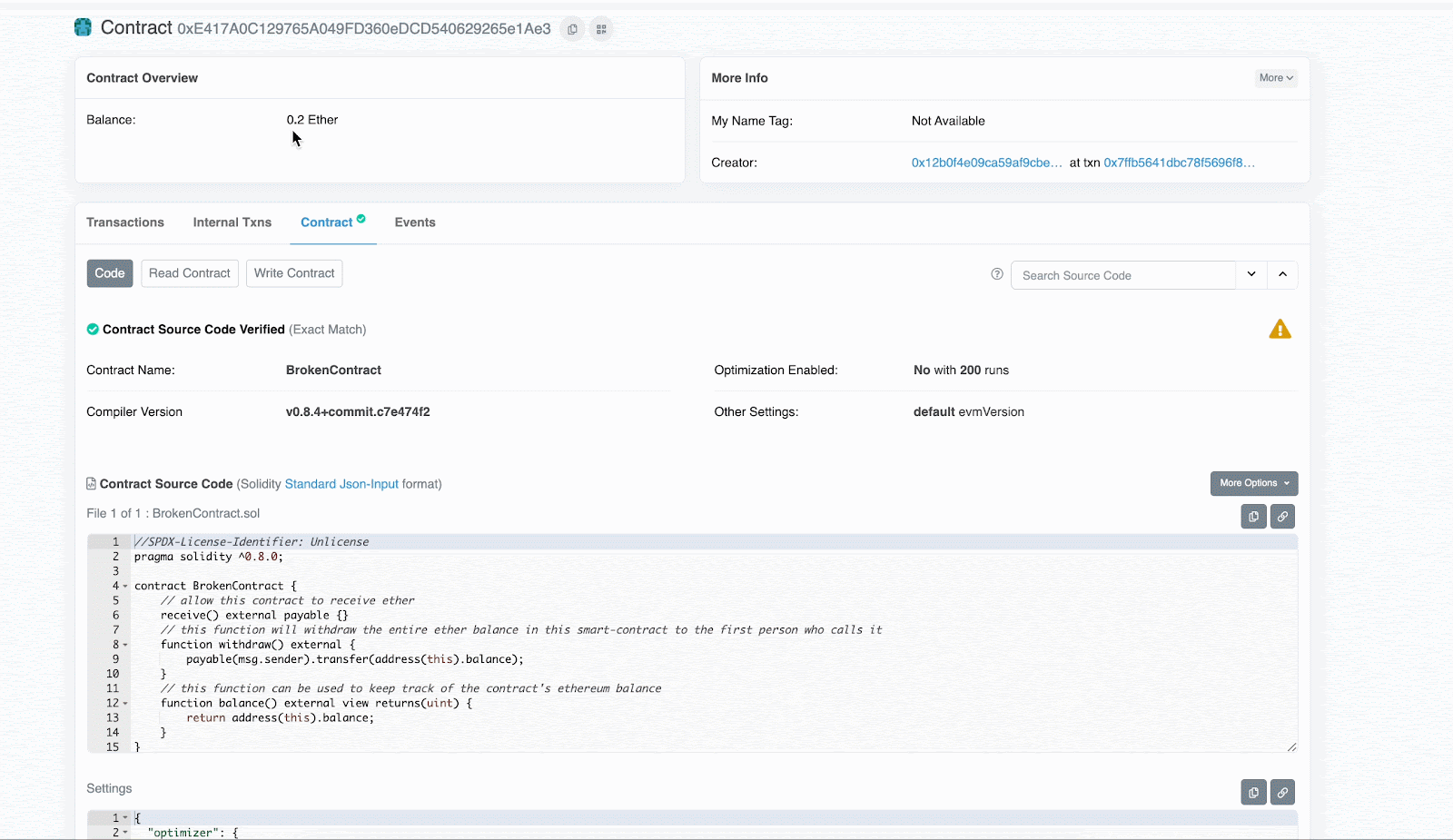Show the contract address QR code
Image resolution: width=1453 pixels, height=840 pixels.
tap(601, 29)
